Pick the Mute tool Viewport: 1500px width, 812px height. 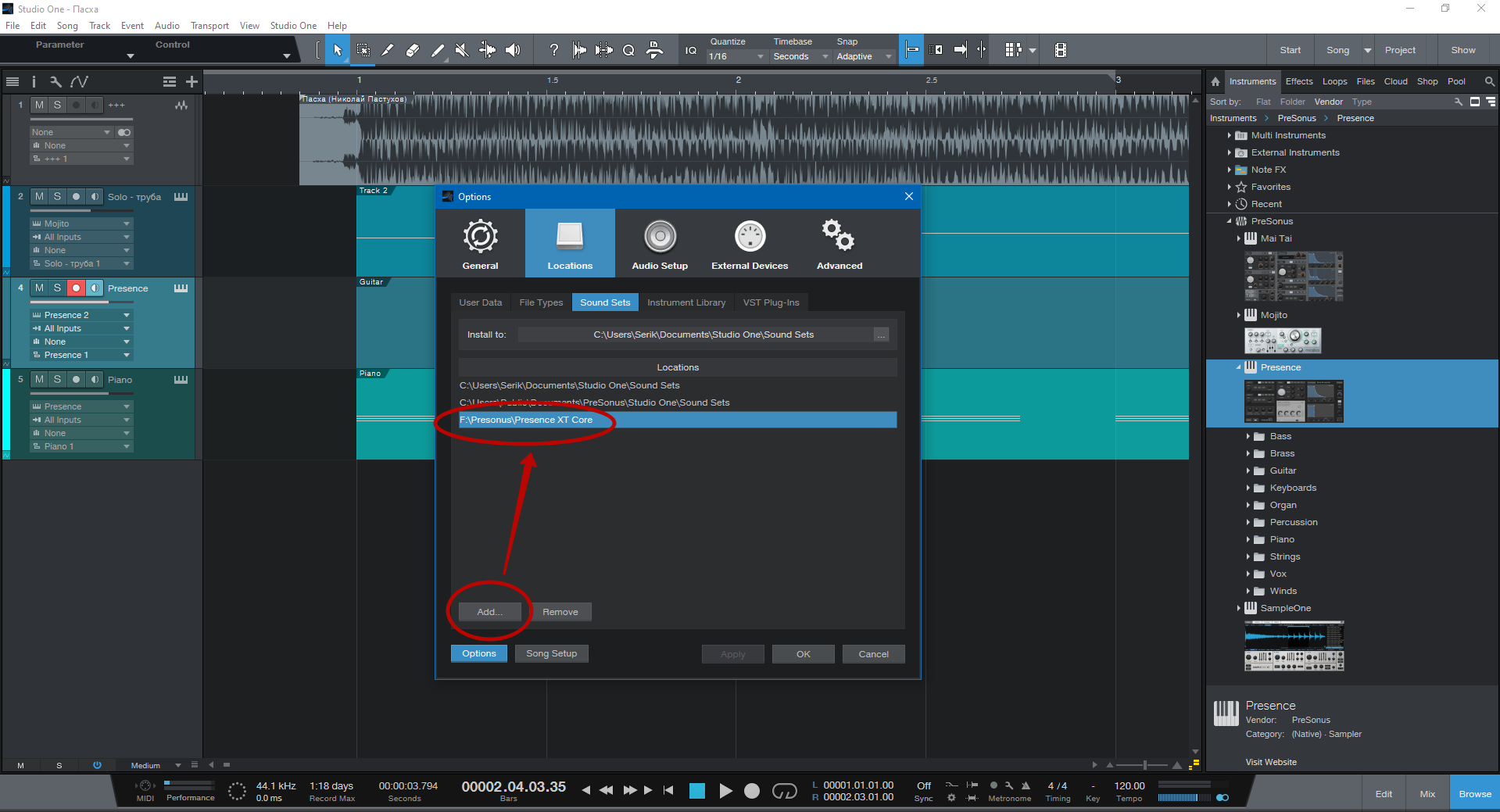[462, 50]
